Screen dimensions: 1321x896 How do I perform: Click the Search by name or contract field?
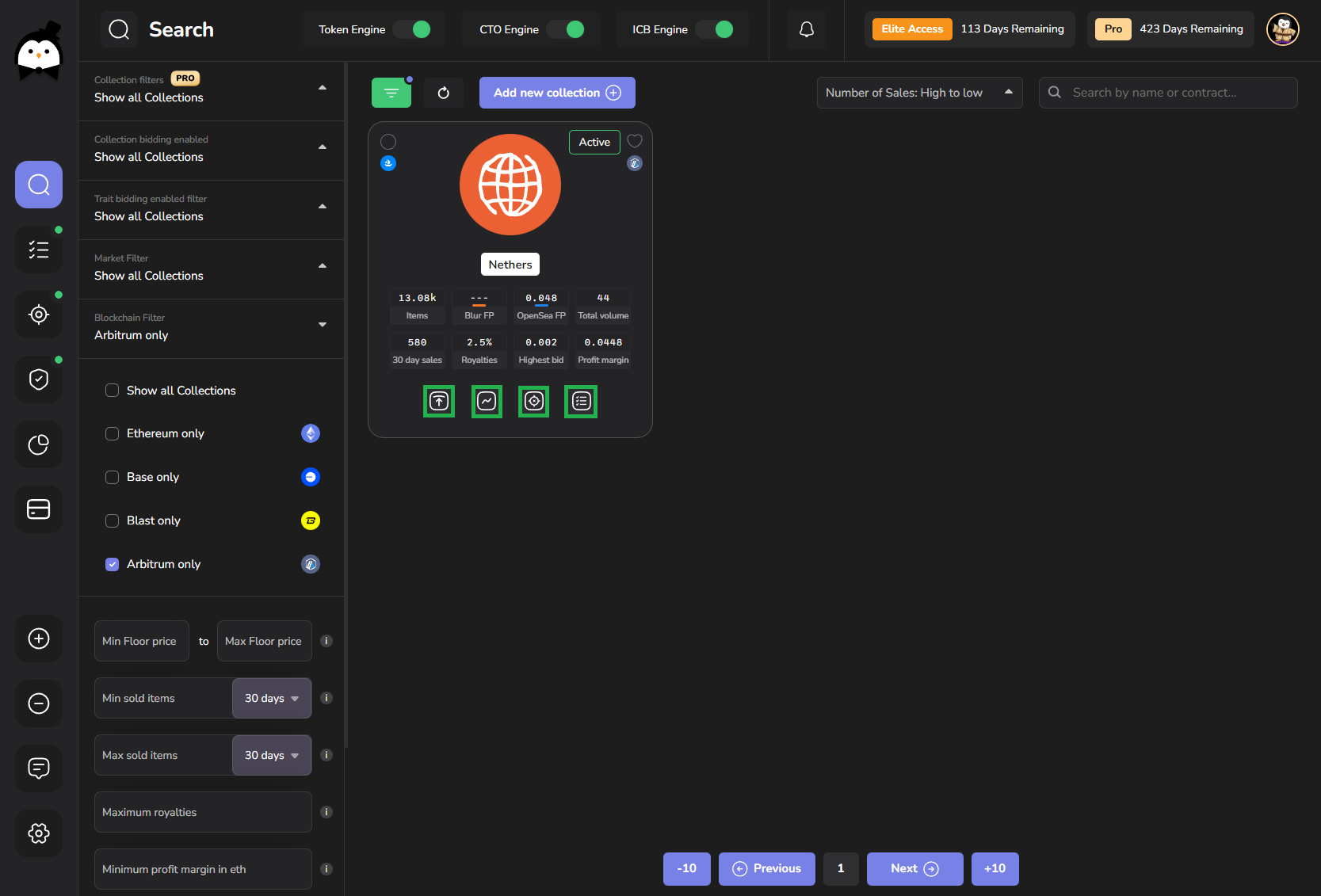pyautogui.click(x=1178, y=93)
